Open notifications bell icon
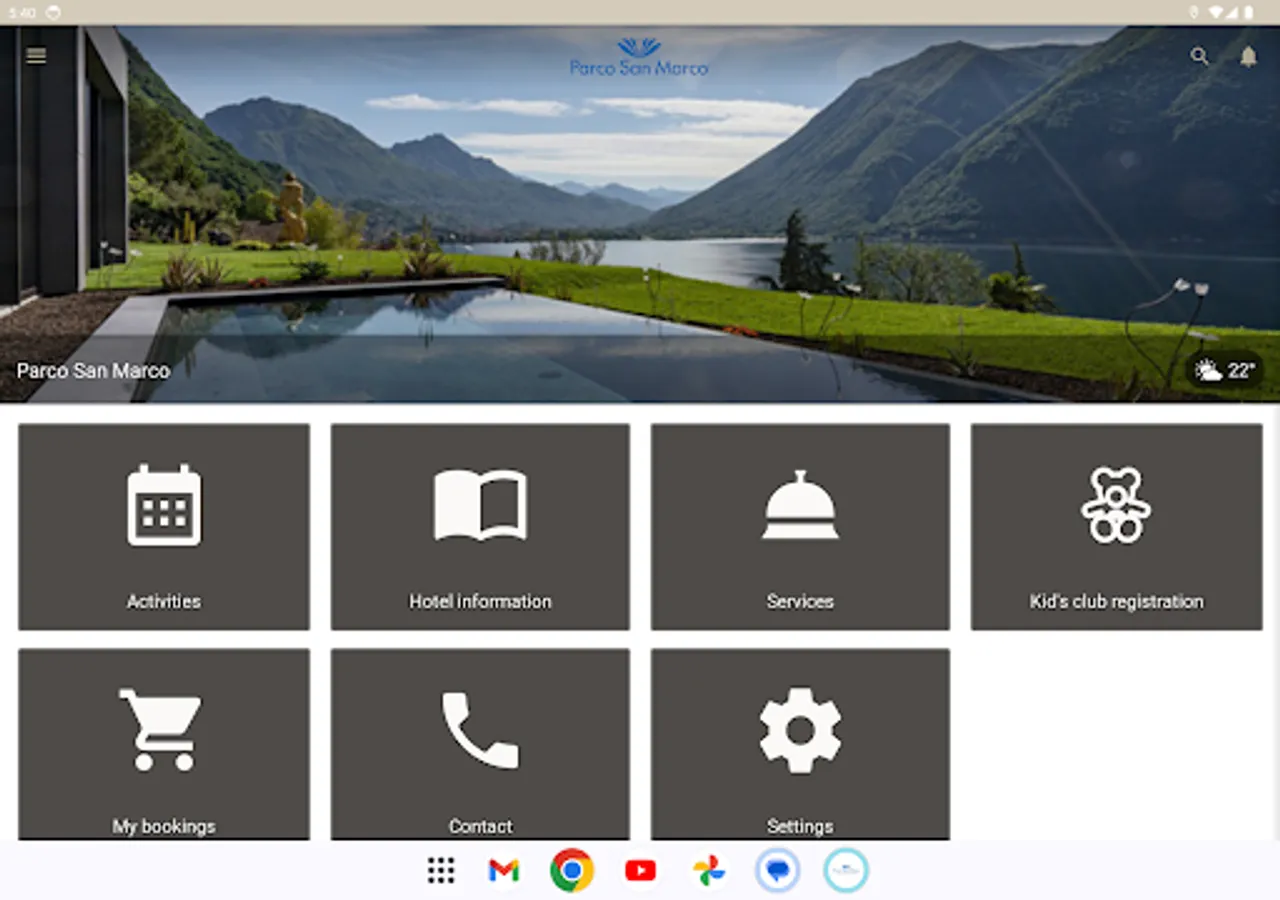Viewport: 1280px width, 900px height. tap(1248, 56)
